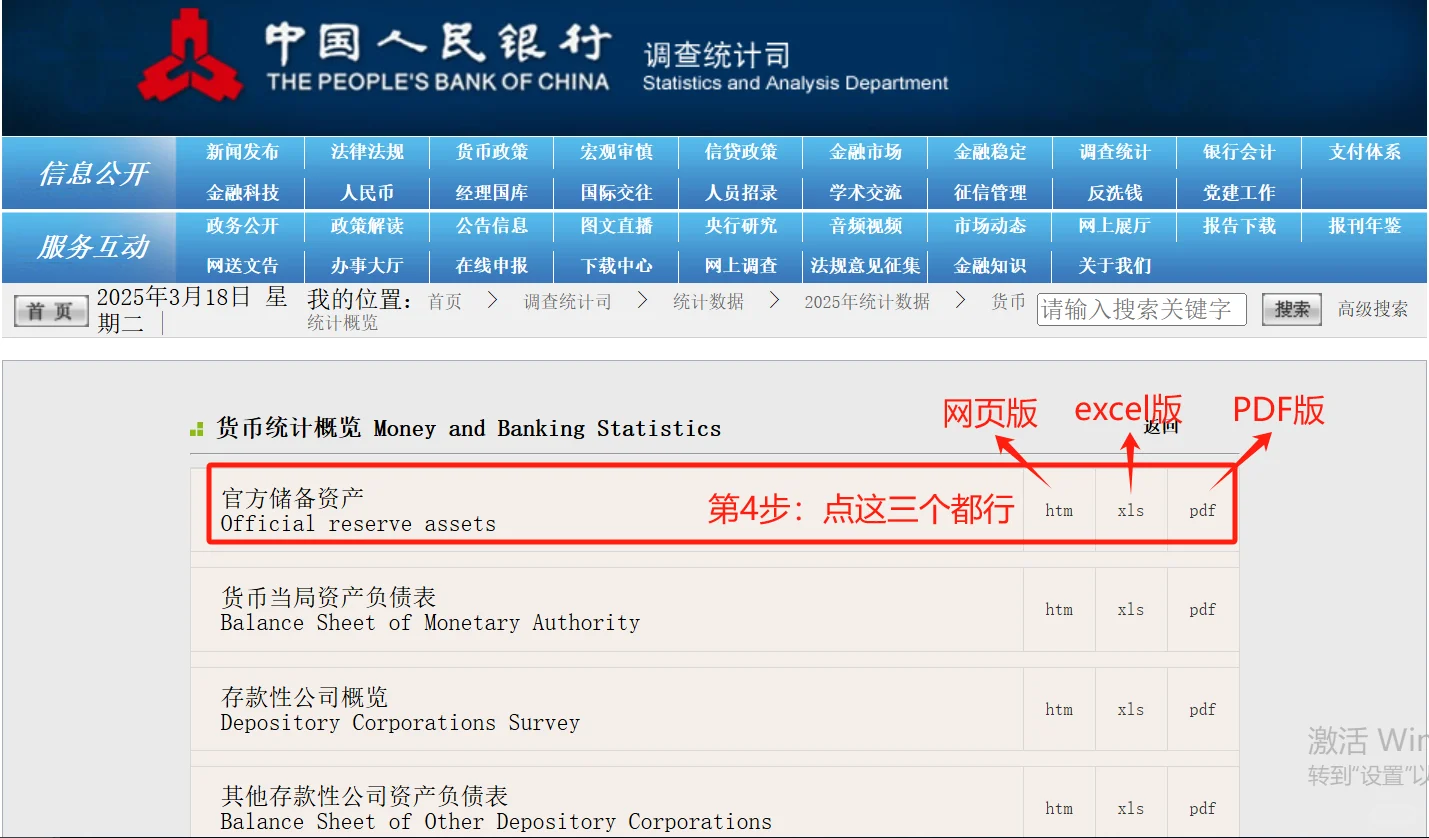The width and height of the screenshot is (1429, 838).
Task: Visit the 下载中心 page
Action: point(616,266)
